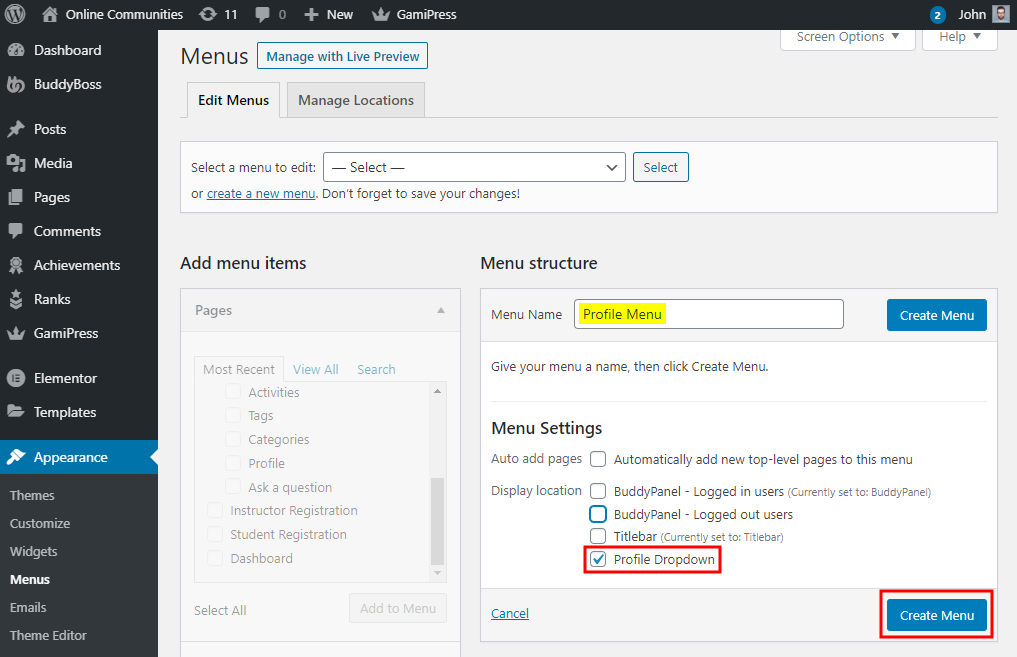Image resolution: width=1017 pixels, height=657 pixels.
Task: Check BuddyPanel - Logged out users location
Action: 598,514
